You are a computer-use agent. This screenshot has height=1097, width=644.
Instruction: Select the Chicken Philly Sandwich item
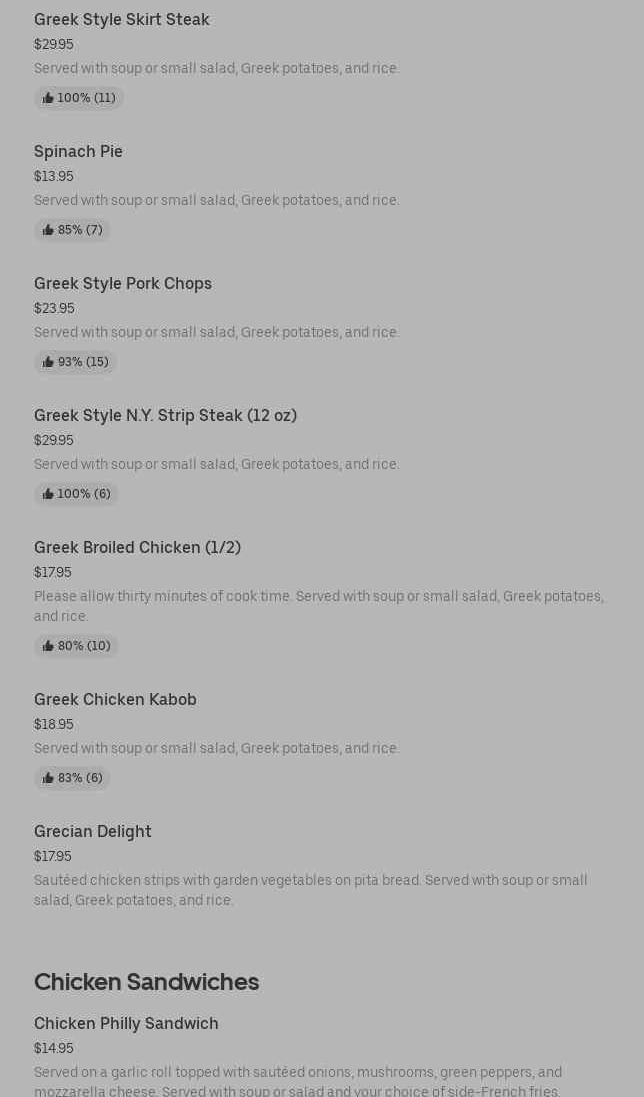click(126, 1024)
